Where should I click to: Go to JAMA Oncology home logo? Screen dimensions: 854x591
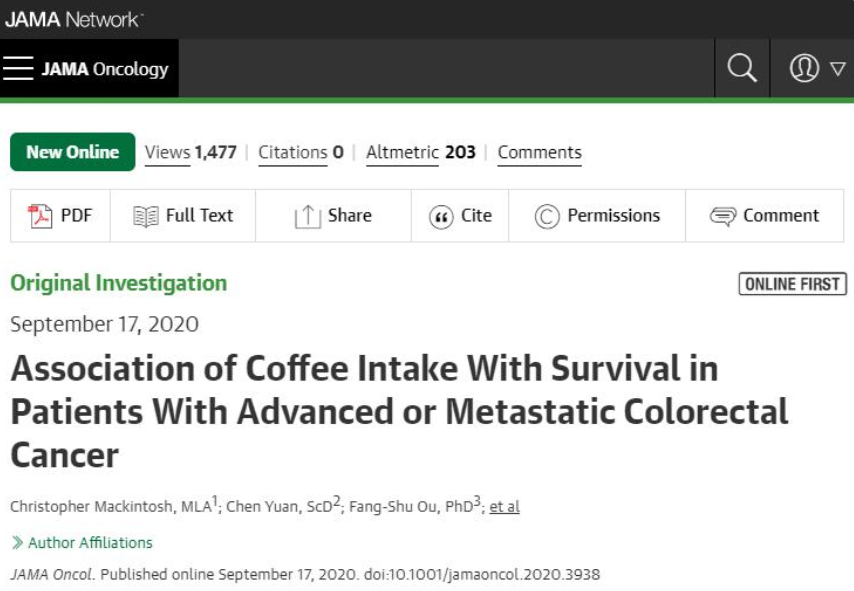point(105,70)
